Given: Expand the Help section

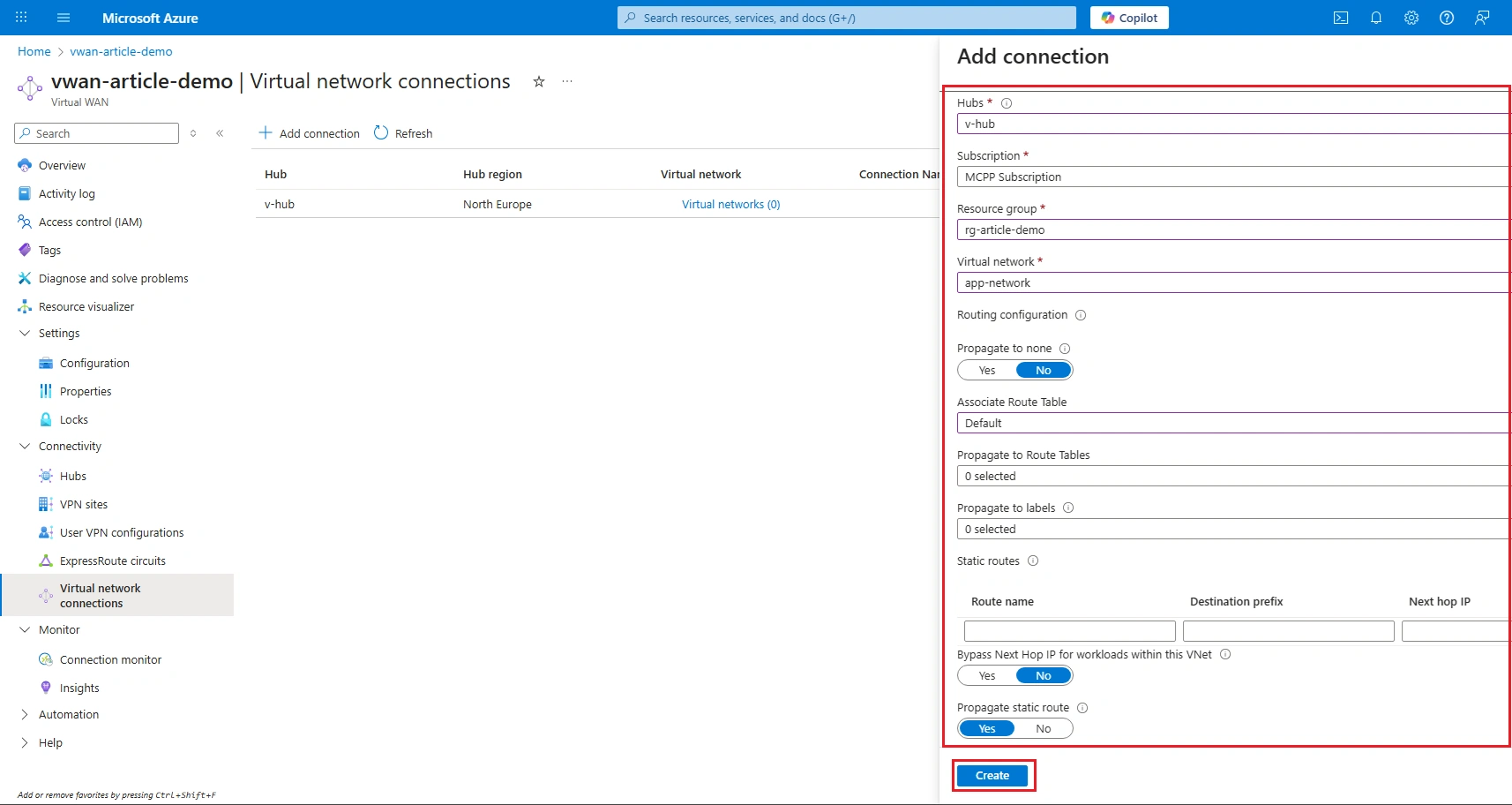Looking at the screenshot, I should pyautogui.click(x=25, y=742).
